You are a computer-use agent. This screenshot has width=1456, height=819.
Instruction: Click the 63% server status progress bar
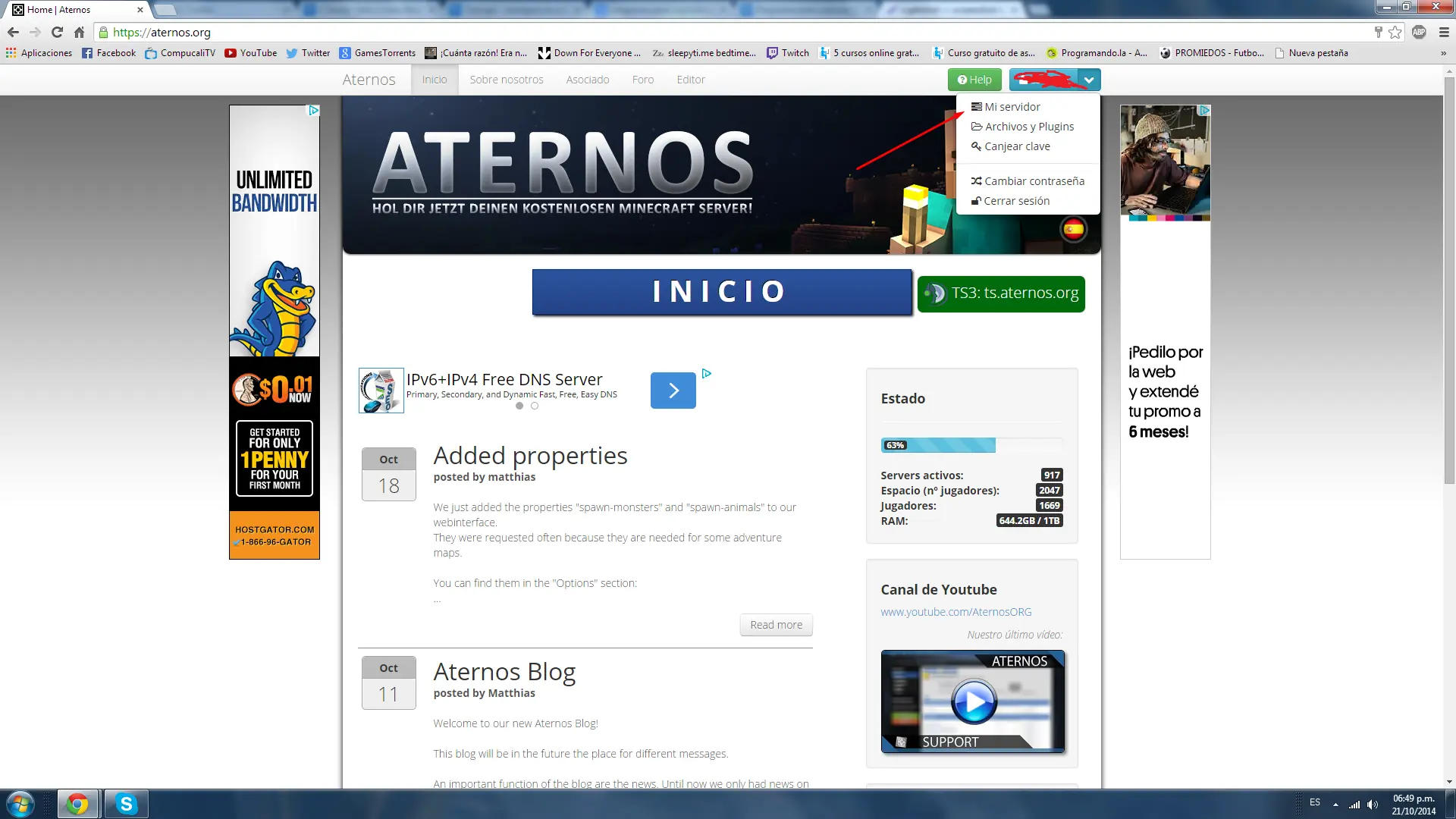pyautogui.click(x=971, y=445)
